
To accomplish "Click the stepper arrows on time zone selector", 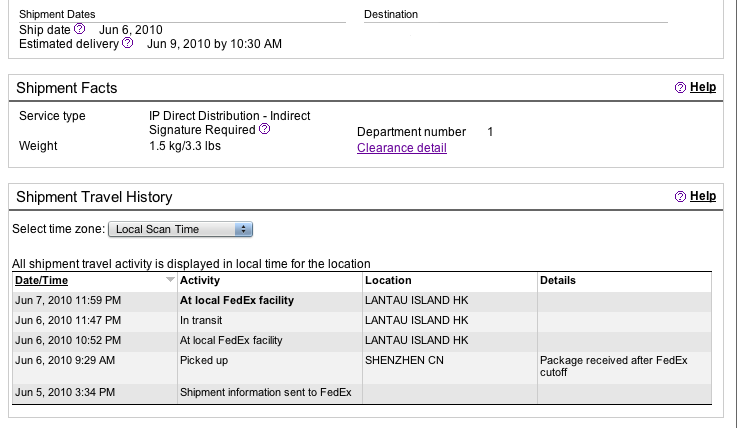I will coord(244,229).
